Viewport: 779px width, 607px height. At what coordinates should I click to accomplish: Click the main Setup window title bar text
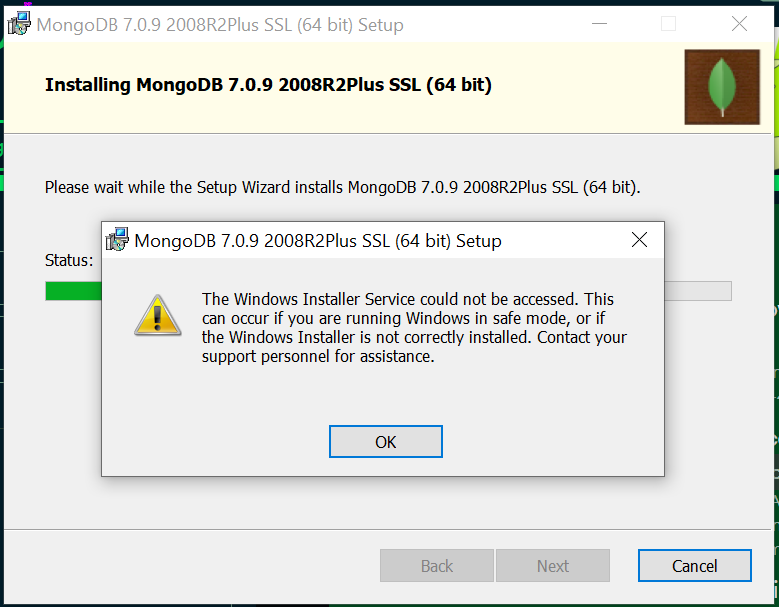click(x=219, y=25)
